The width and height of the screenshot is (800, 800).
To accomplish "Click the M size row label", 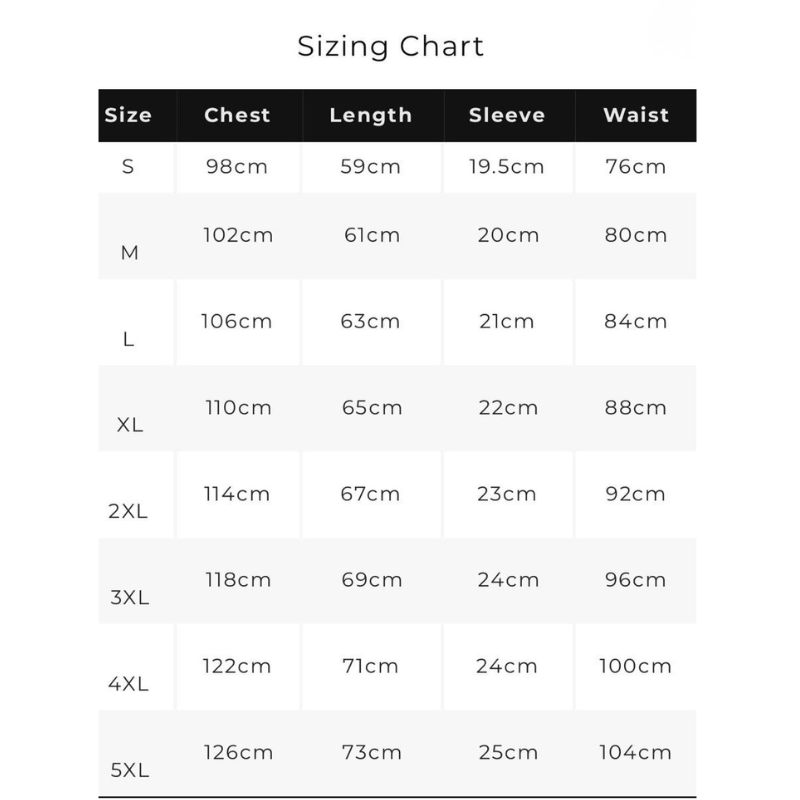I will point(130,253).
